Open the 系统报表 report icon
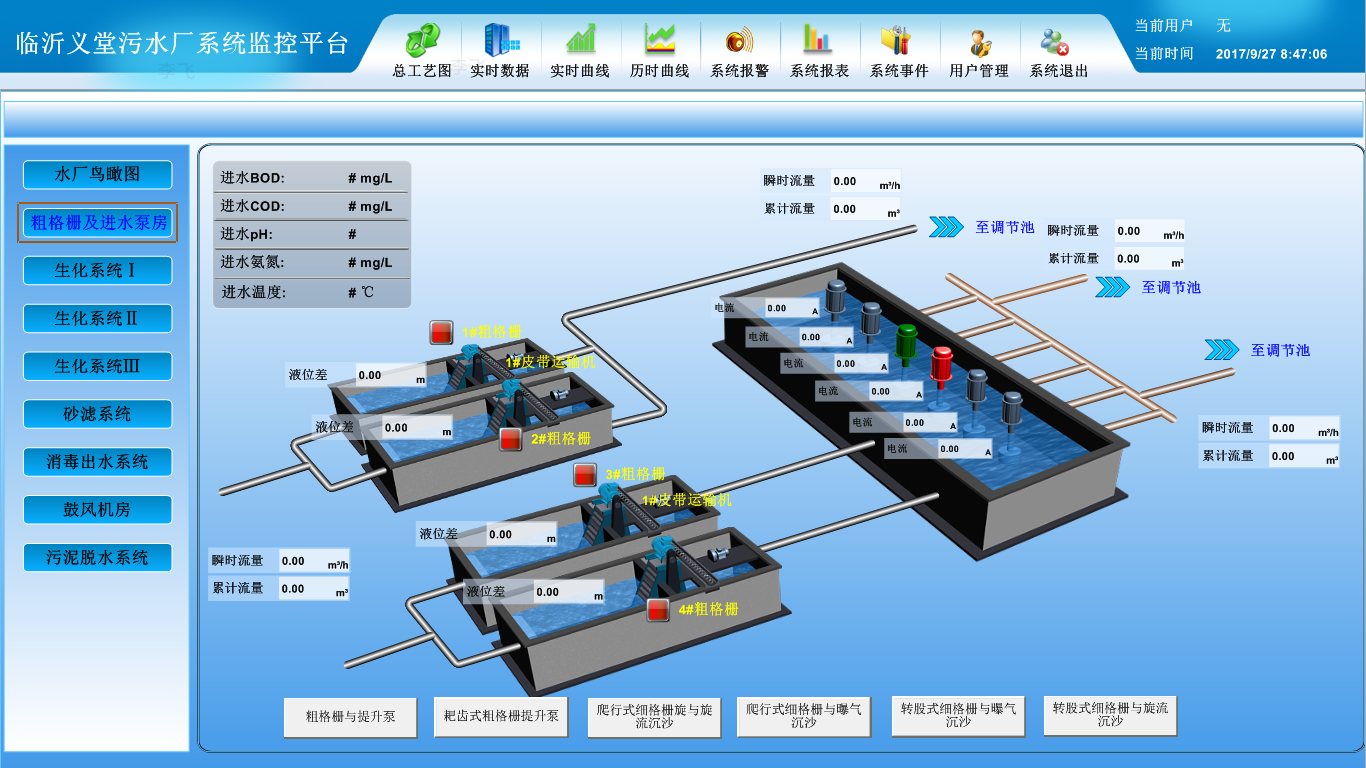Viewport: 1366px width, 768px height. point(818,41)
